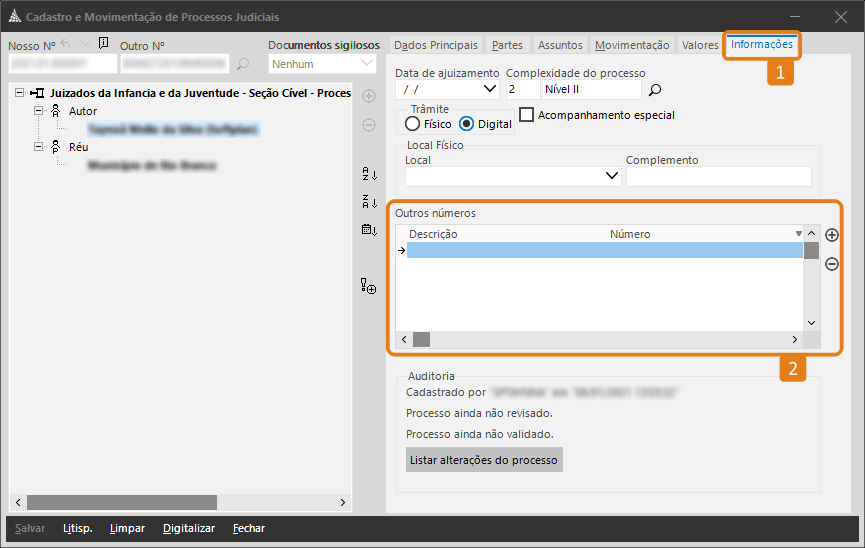Viewport: 865px width, 548px height.
Task: Open the search magnifier for Complexidade do processo
Action: [656, 90]
